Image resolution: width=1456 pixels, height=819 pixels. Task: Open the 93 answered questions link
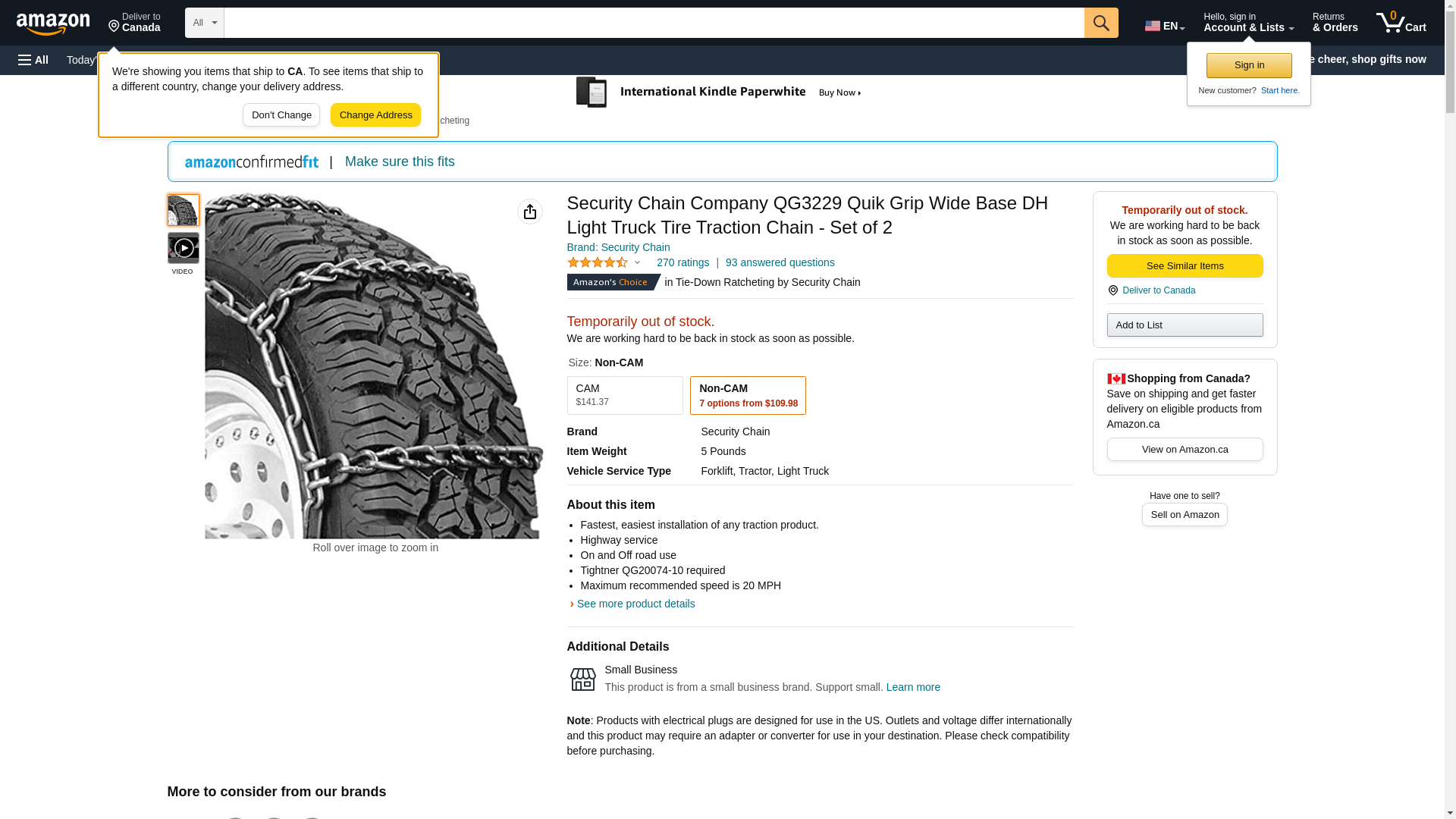click(780, 262)
